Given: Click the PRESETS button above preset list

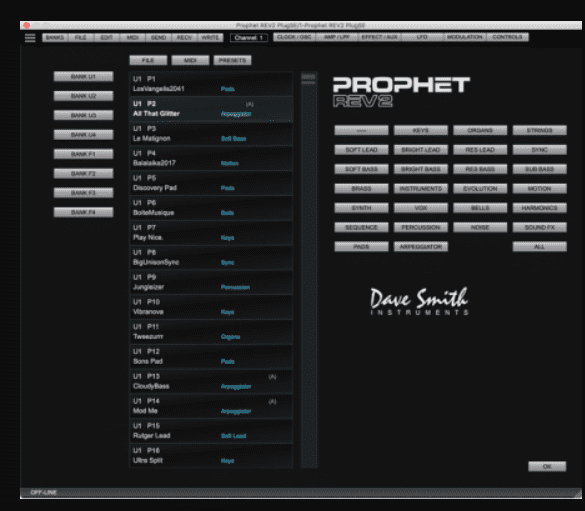Looking at the screenshot, I should (232, 60).
